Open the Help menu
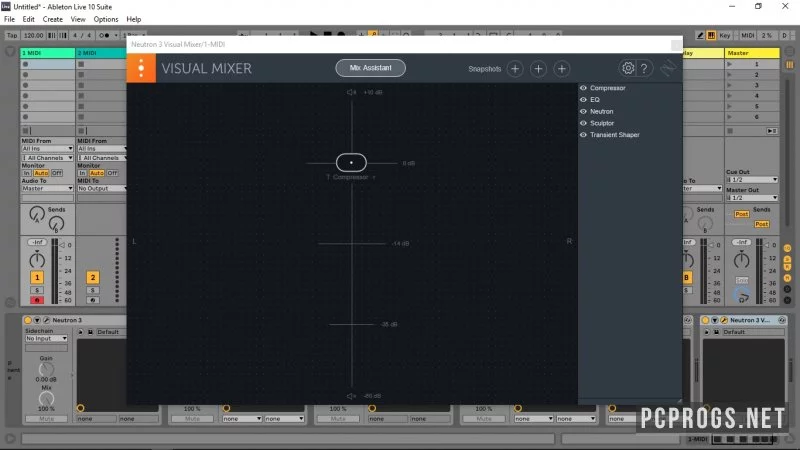The height and width of the screenshot is (450, 800). pos(134,19)
